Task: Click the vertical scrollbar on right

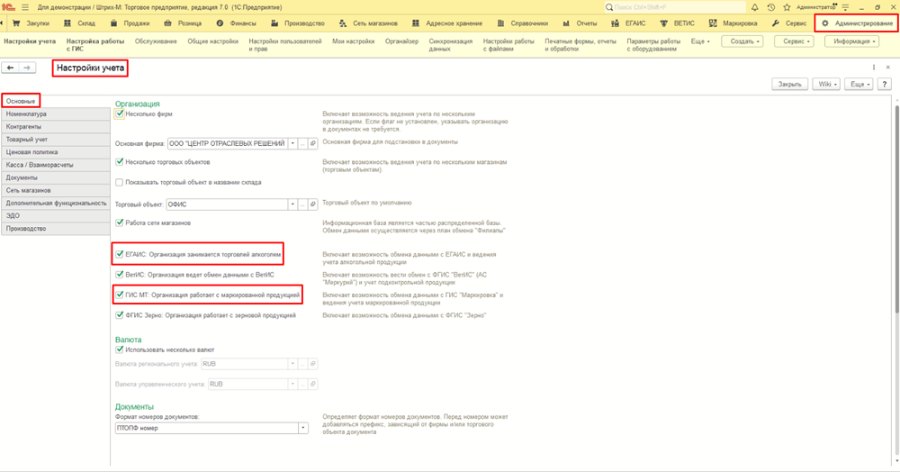Action: click(x=896, y=208)
